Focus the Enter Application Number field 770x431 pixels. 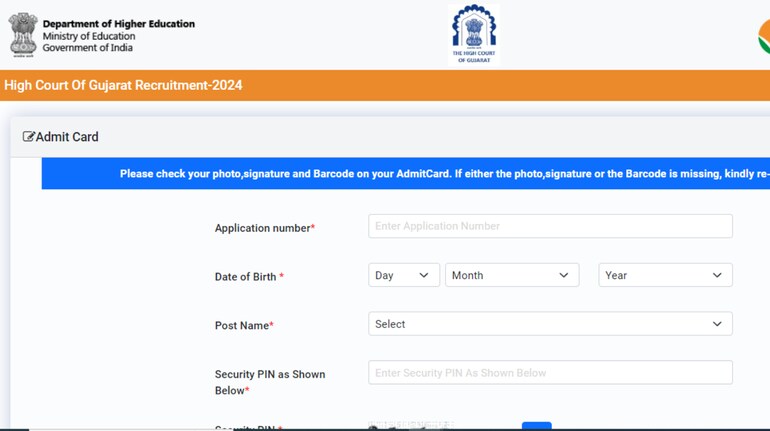point(550,227)
